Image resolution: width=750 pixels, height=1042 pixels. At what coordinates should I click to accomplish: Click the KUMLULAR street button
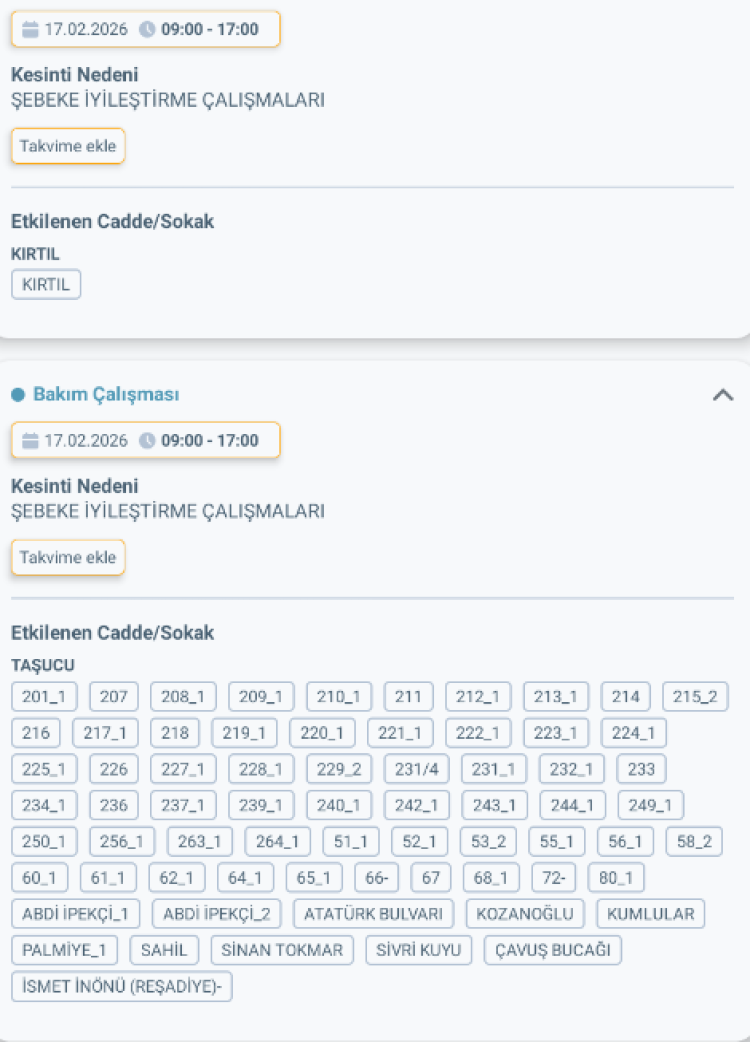coord(650,913)
